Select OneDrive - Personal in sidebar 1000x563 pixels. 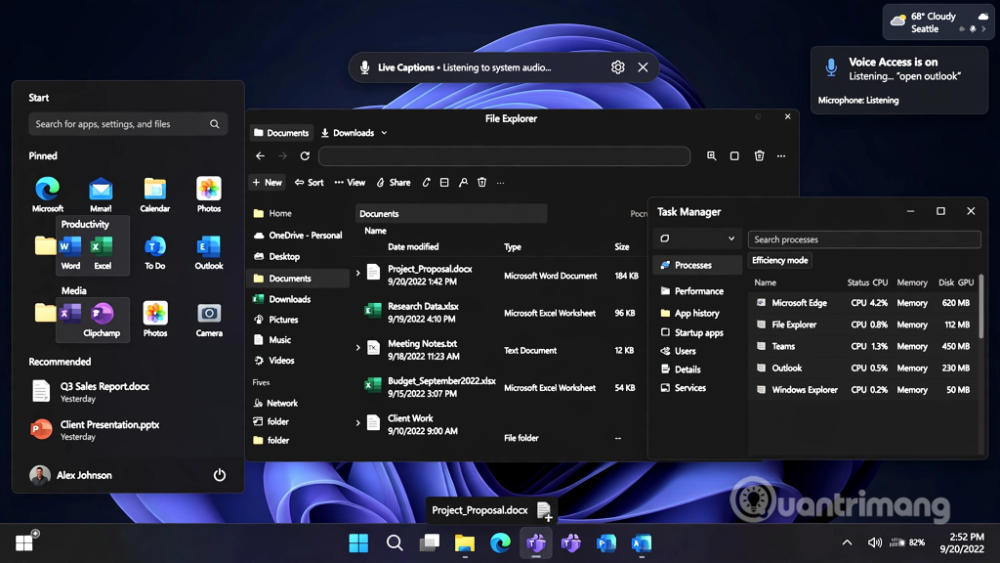[x=298, y=235]
